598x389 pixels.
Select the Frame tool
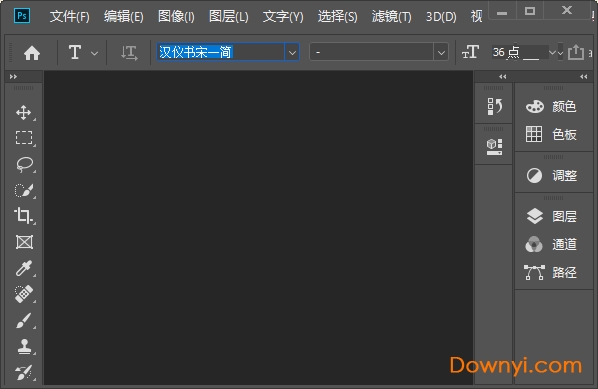(x=24, y=242)
